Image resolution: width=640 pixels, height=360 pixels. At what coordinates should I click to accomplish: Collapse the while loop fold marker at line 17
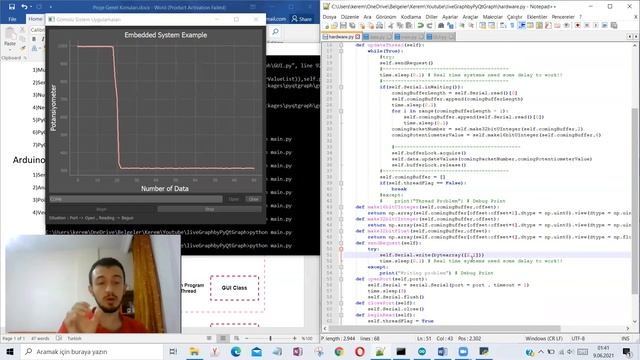tap(341, 51)
